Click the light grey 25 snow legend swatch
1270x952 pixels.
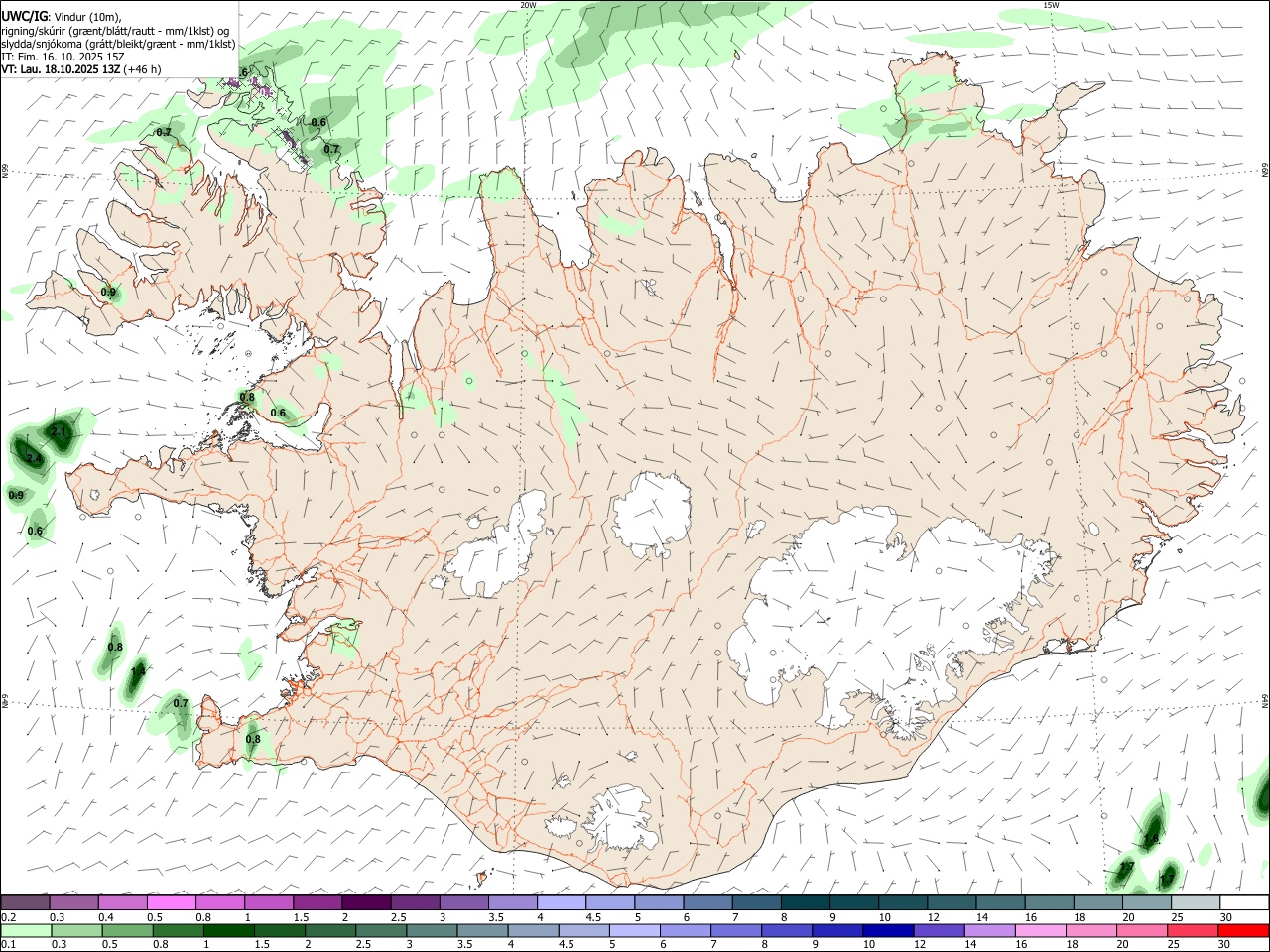pos(1195,902)
